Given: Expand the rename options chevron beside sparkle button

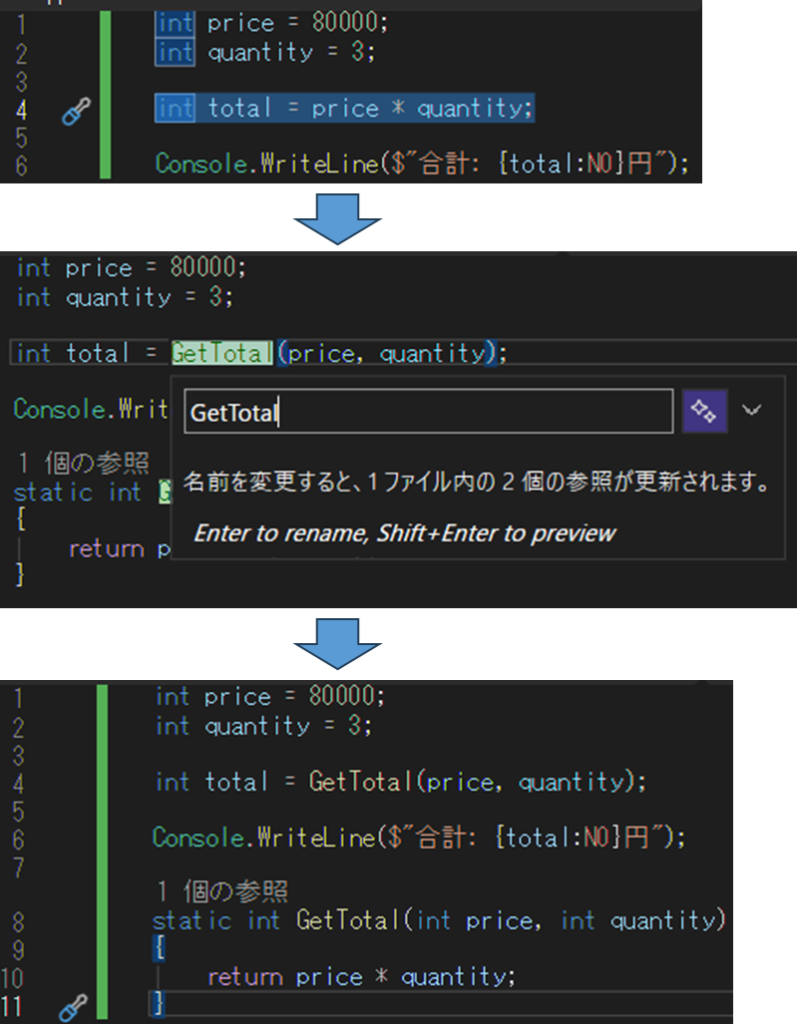Looking at the screenshot, I should (x=752, y=410).
